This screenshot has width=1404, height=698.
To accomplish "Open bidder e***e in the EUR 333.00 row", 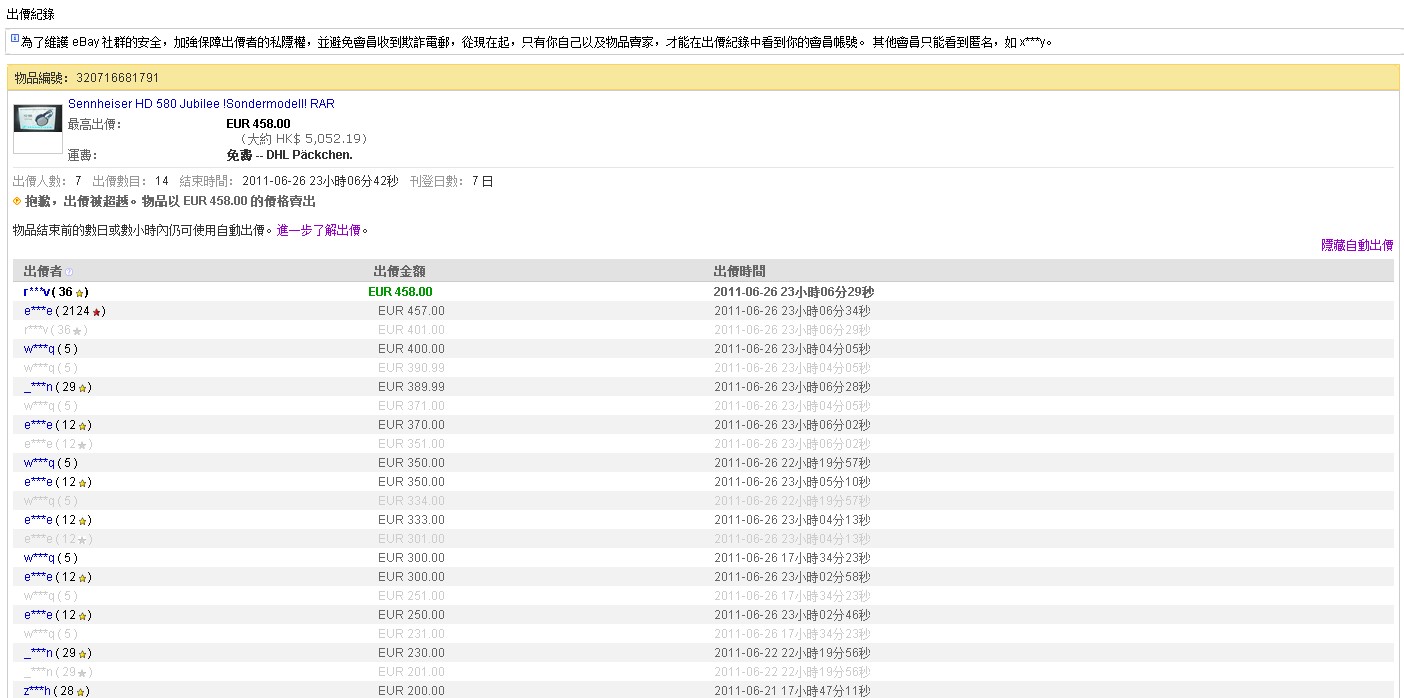I will [x=38, y=520].
